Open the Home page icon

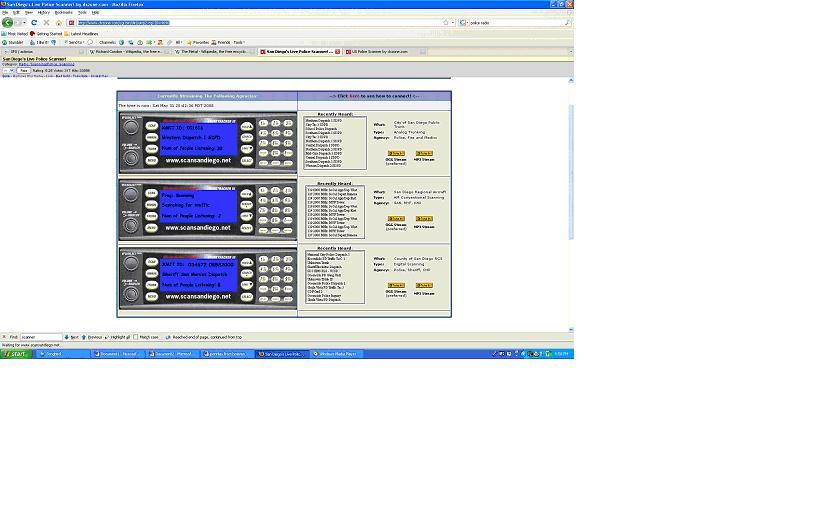point(59,22)
